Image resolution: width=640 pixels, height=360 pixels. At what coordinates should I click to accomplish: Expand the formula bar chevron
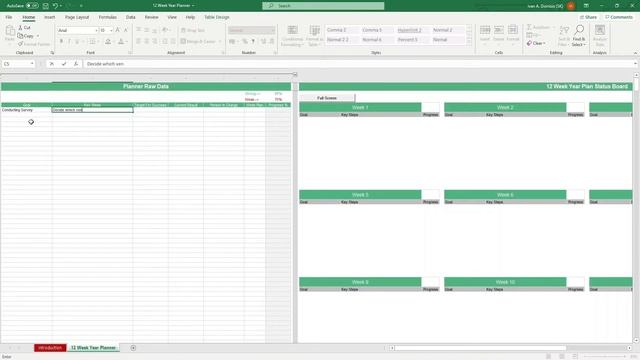pyautogui.click(x=635, y=64)
